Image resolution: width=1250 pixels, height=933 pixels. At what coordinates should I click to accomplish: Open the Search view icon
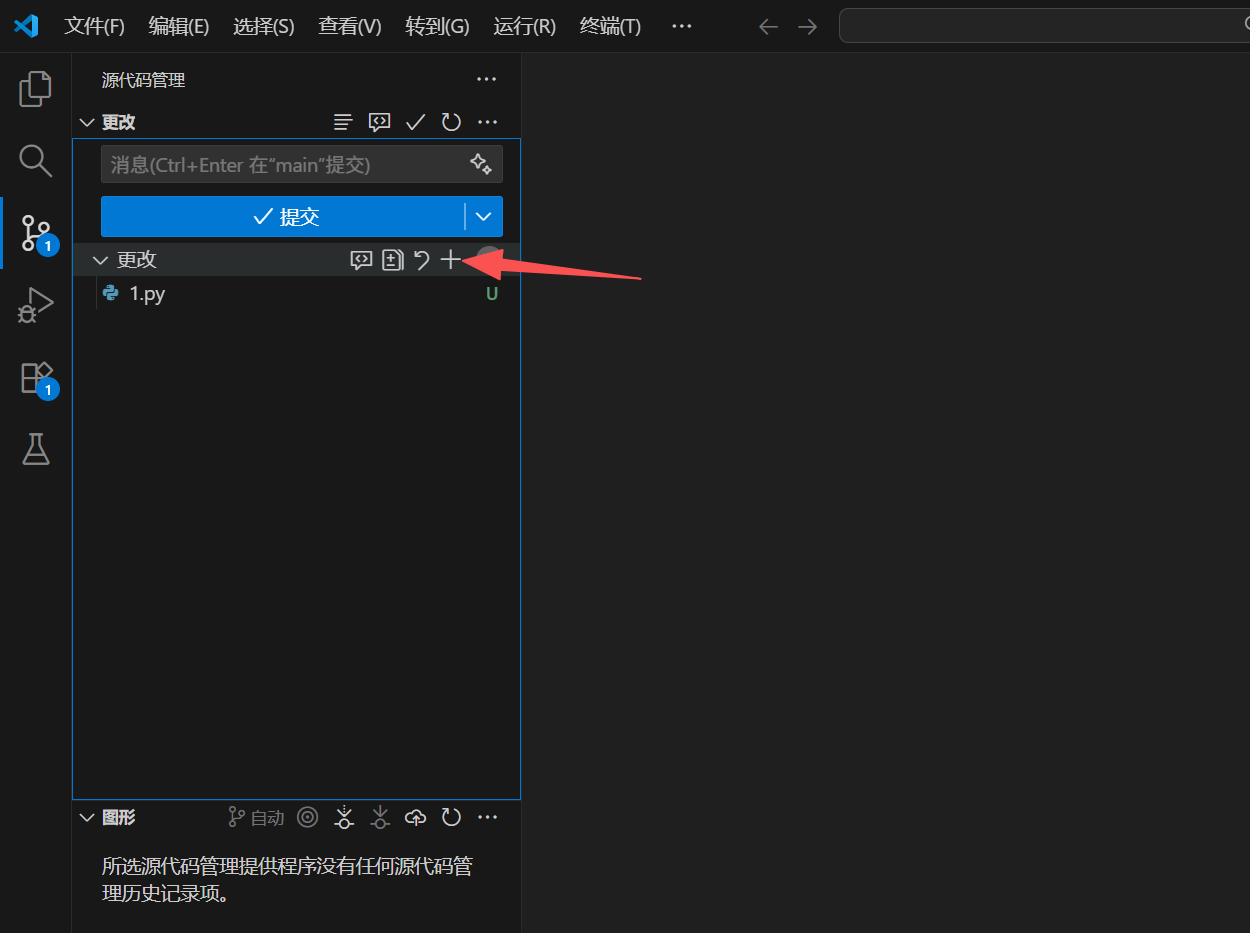point(35,160)
